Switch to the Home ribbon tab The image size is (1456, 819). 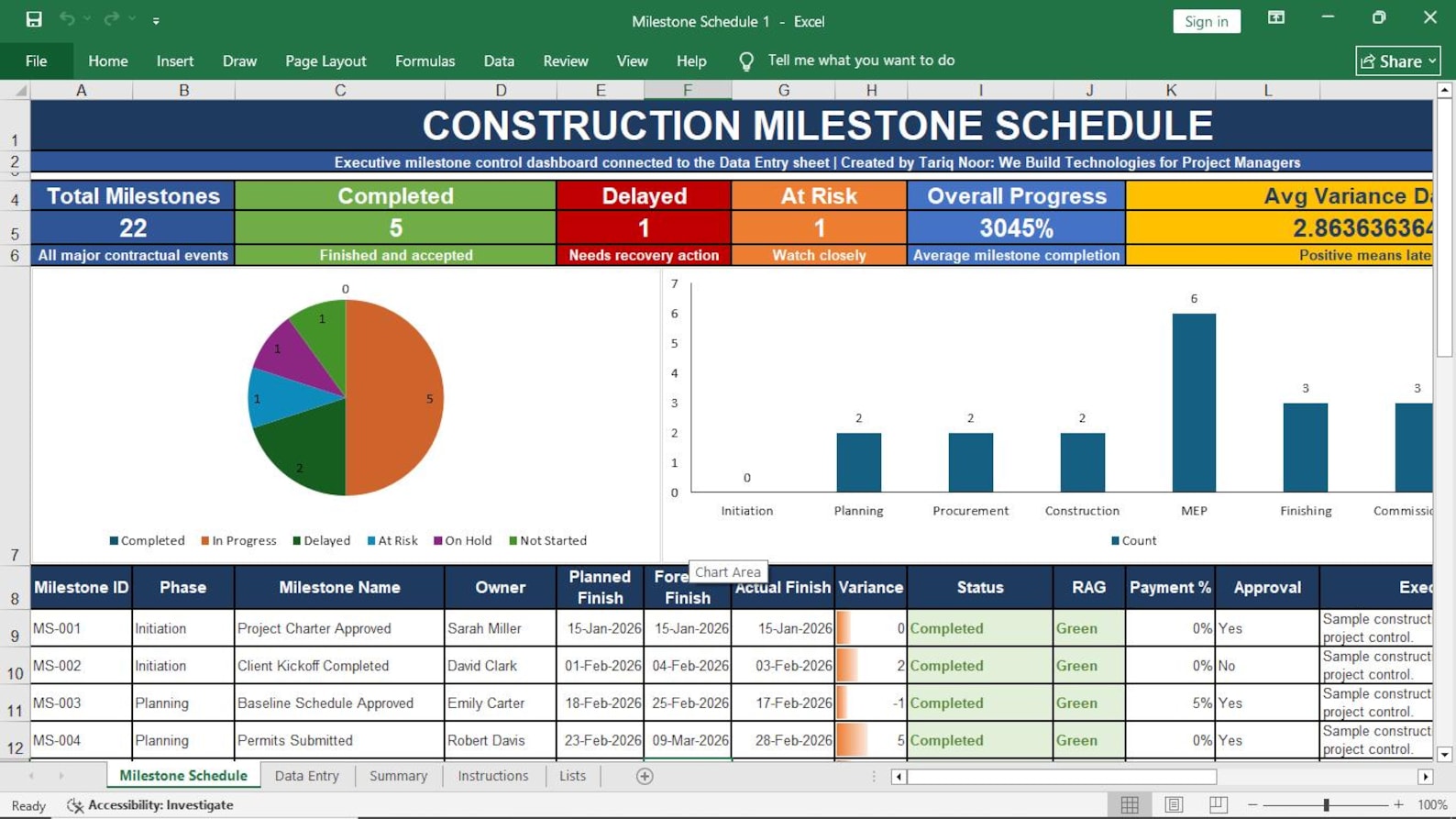108,61
